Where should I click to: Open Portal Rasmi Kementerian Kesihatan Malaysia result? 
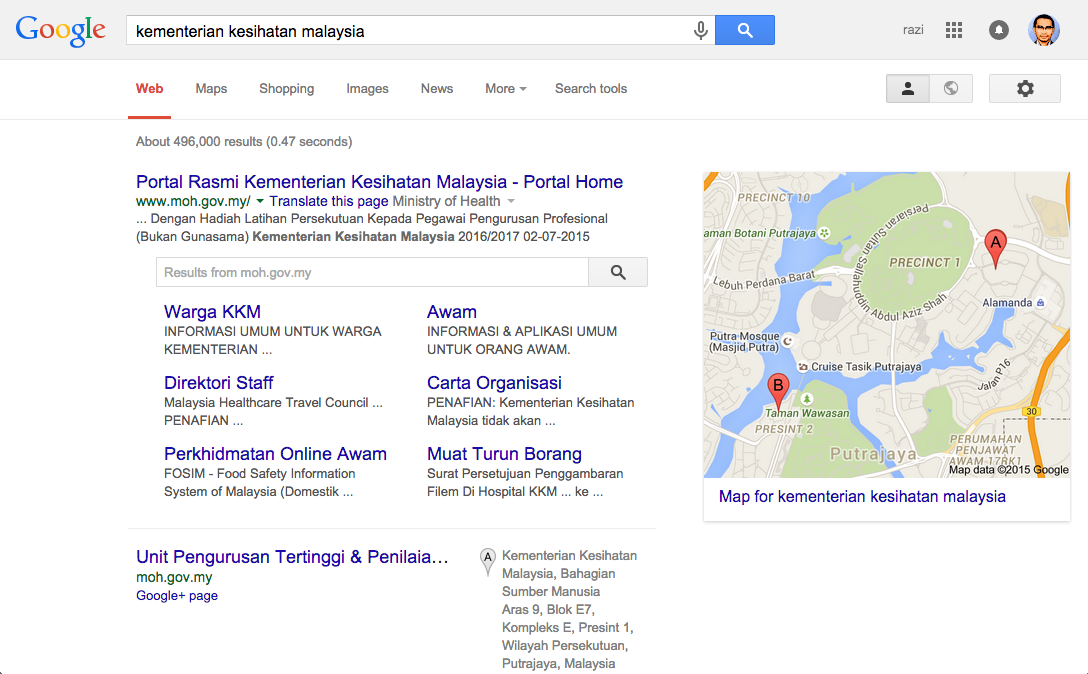click(x=380, y=182)
